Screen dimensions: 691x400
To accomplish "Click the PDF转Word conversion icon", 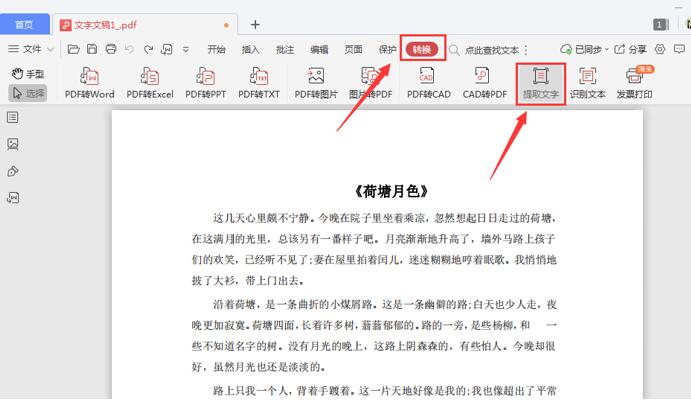I will coord(89,83).
